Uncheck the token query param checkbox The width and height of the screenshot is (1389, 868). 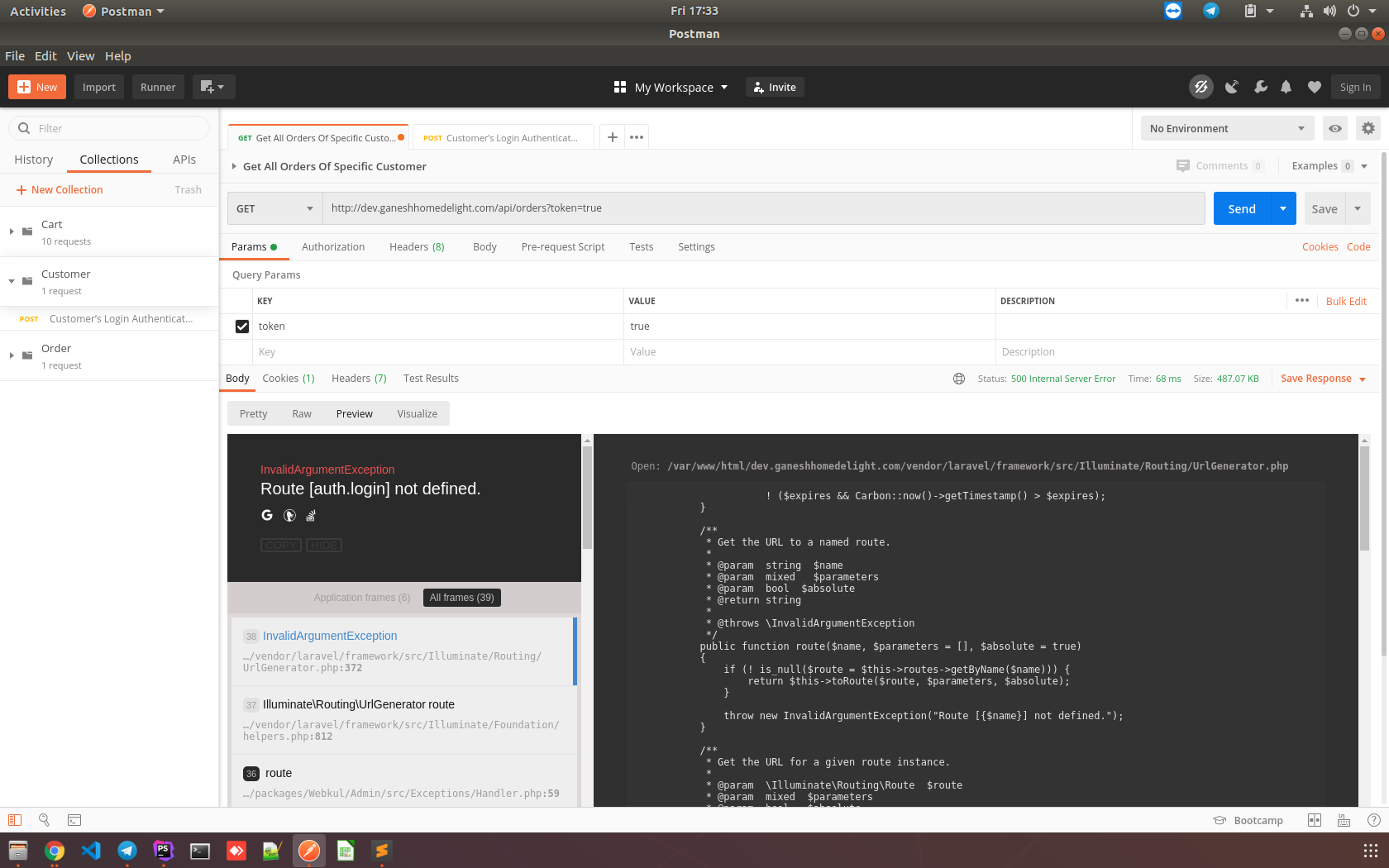click(242, 327)
